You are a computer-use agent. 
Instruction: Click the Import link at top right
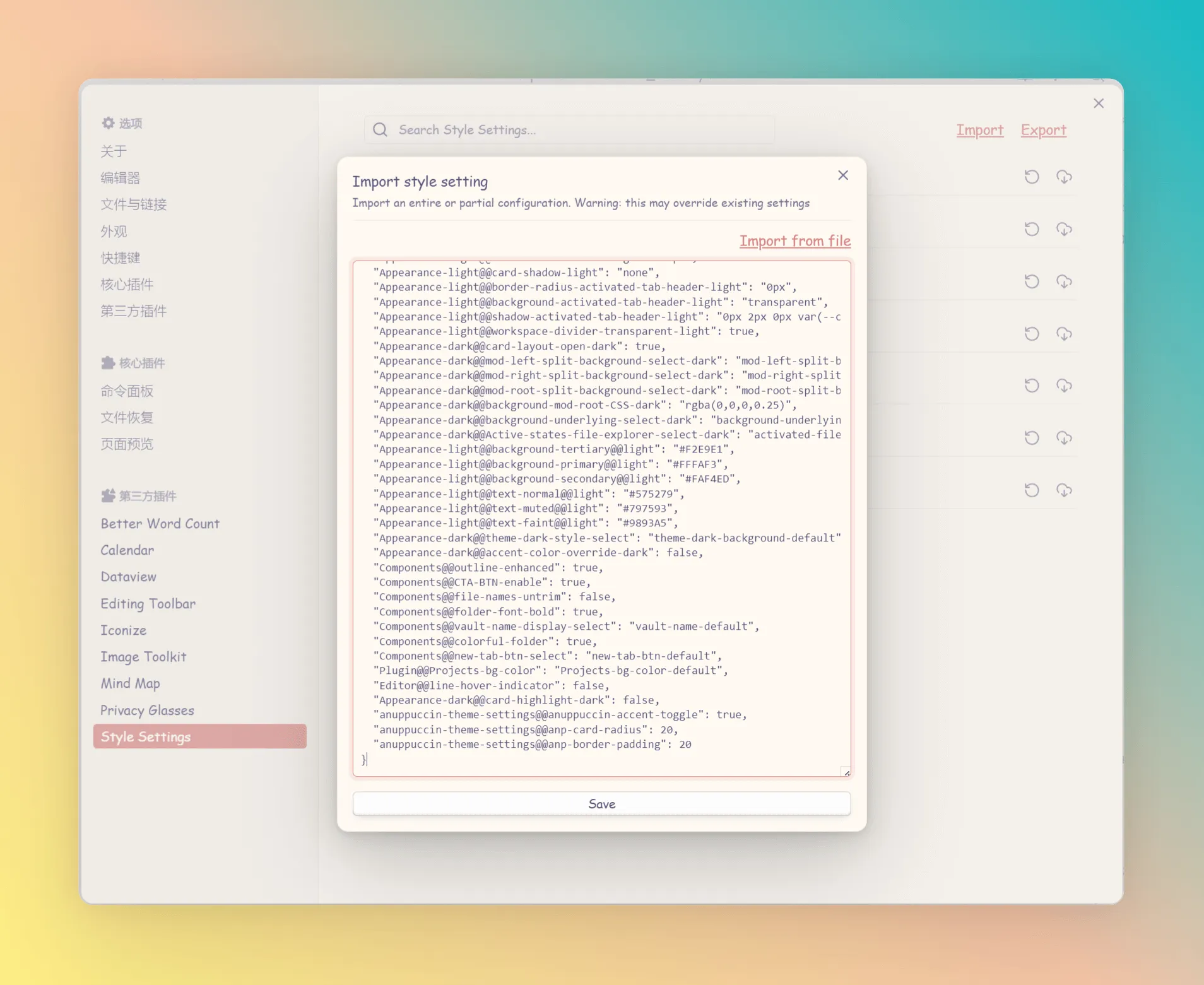click(x=979, y=130)
